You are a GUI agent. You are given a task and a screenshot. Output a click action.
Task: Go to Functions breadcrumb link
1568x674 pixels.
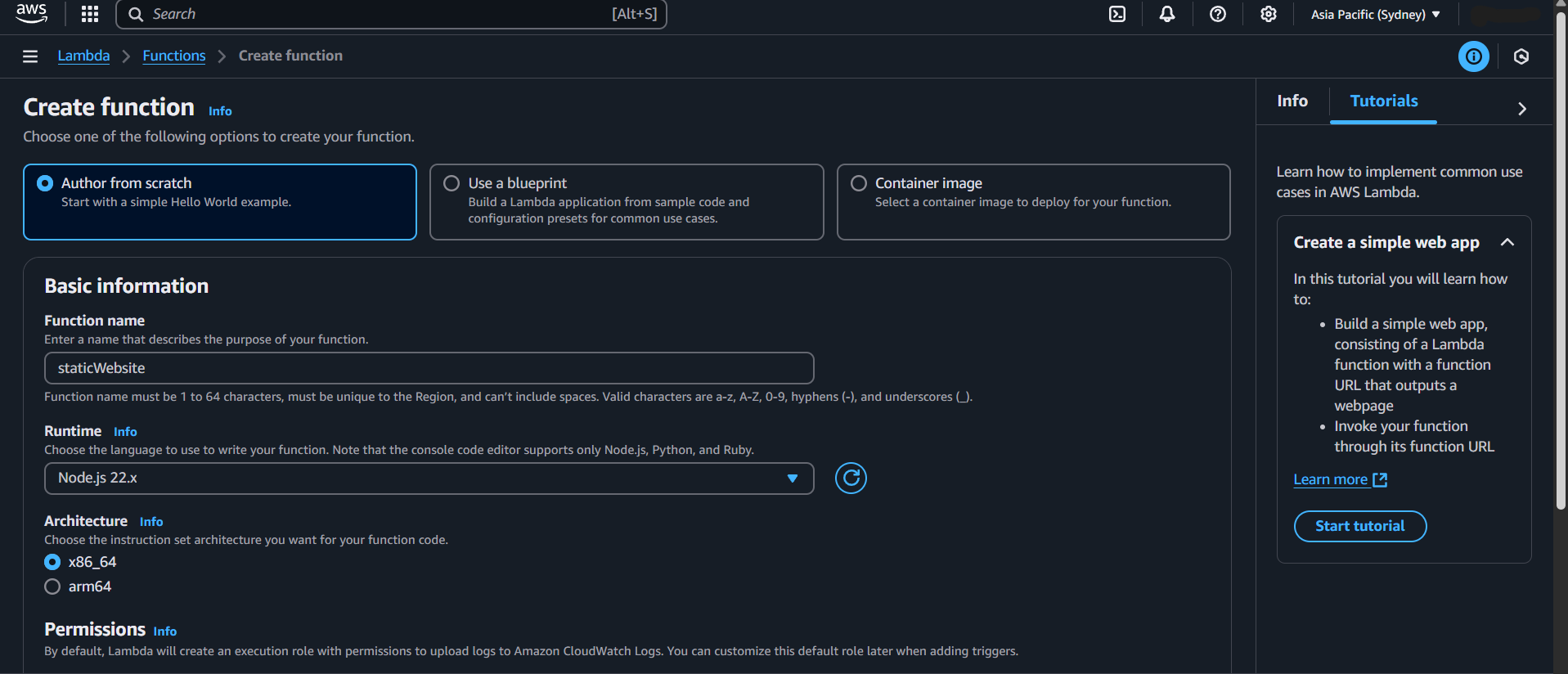174,56
